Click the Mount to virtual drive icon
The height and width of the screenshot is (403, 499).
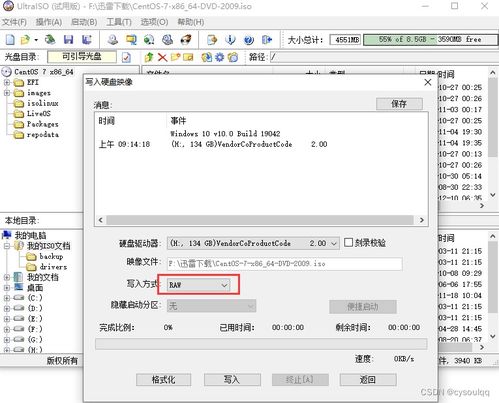[167, 40]
